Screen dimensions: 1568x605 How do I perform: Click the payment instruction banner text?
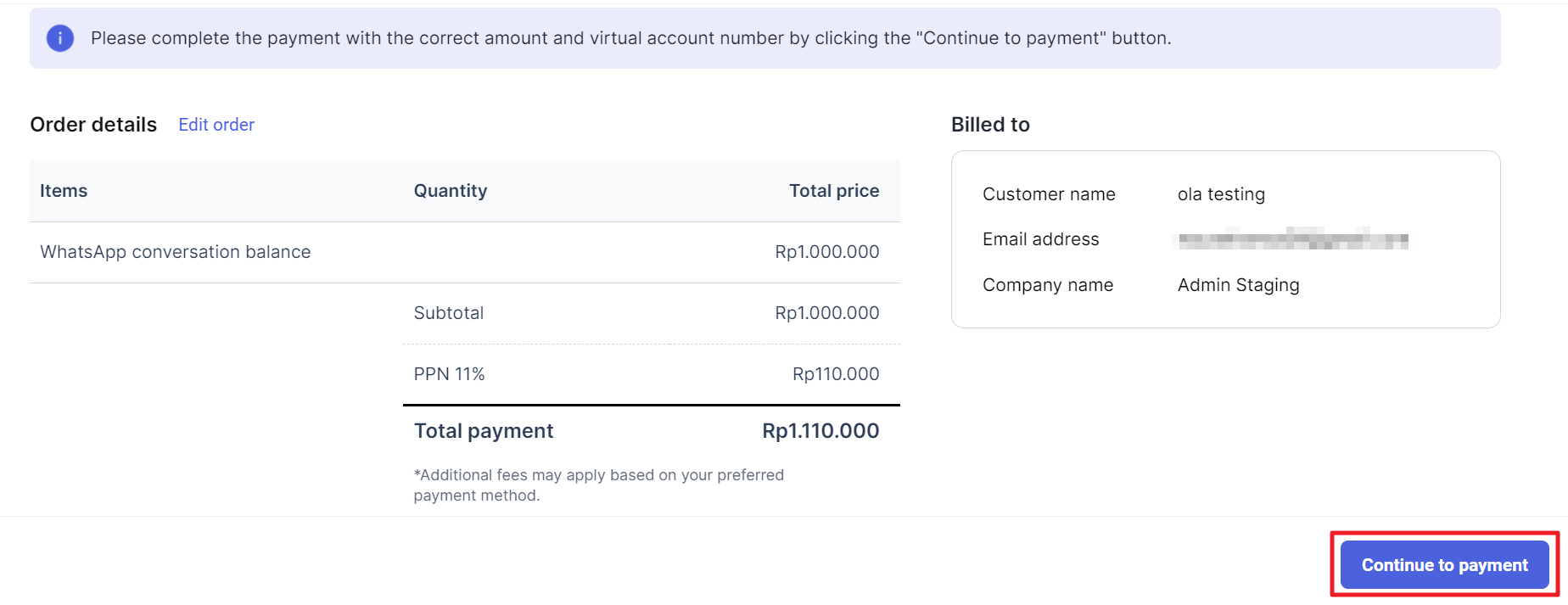pos(630,38)
